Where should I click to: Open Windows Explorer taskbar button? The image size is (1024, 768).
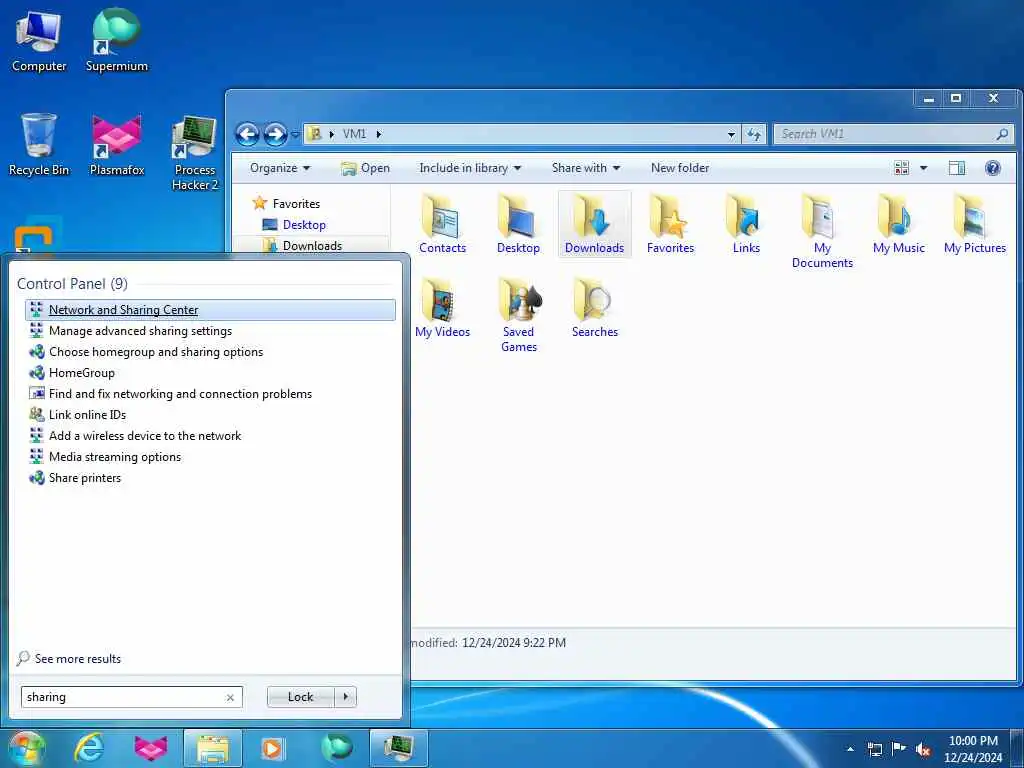point(213,748)
